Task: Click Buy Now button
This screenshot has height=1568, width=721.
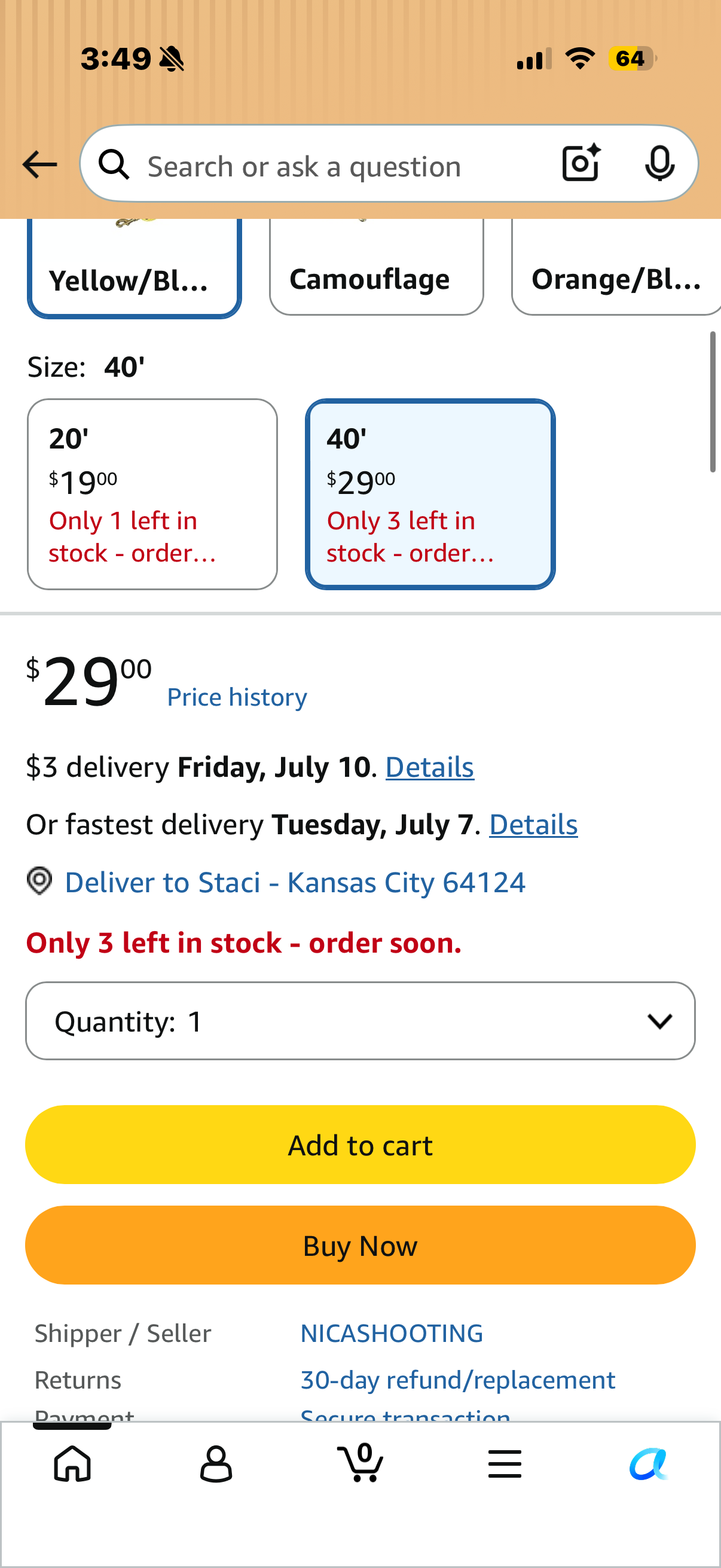Action: (x=360, y=1246)
